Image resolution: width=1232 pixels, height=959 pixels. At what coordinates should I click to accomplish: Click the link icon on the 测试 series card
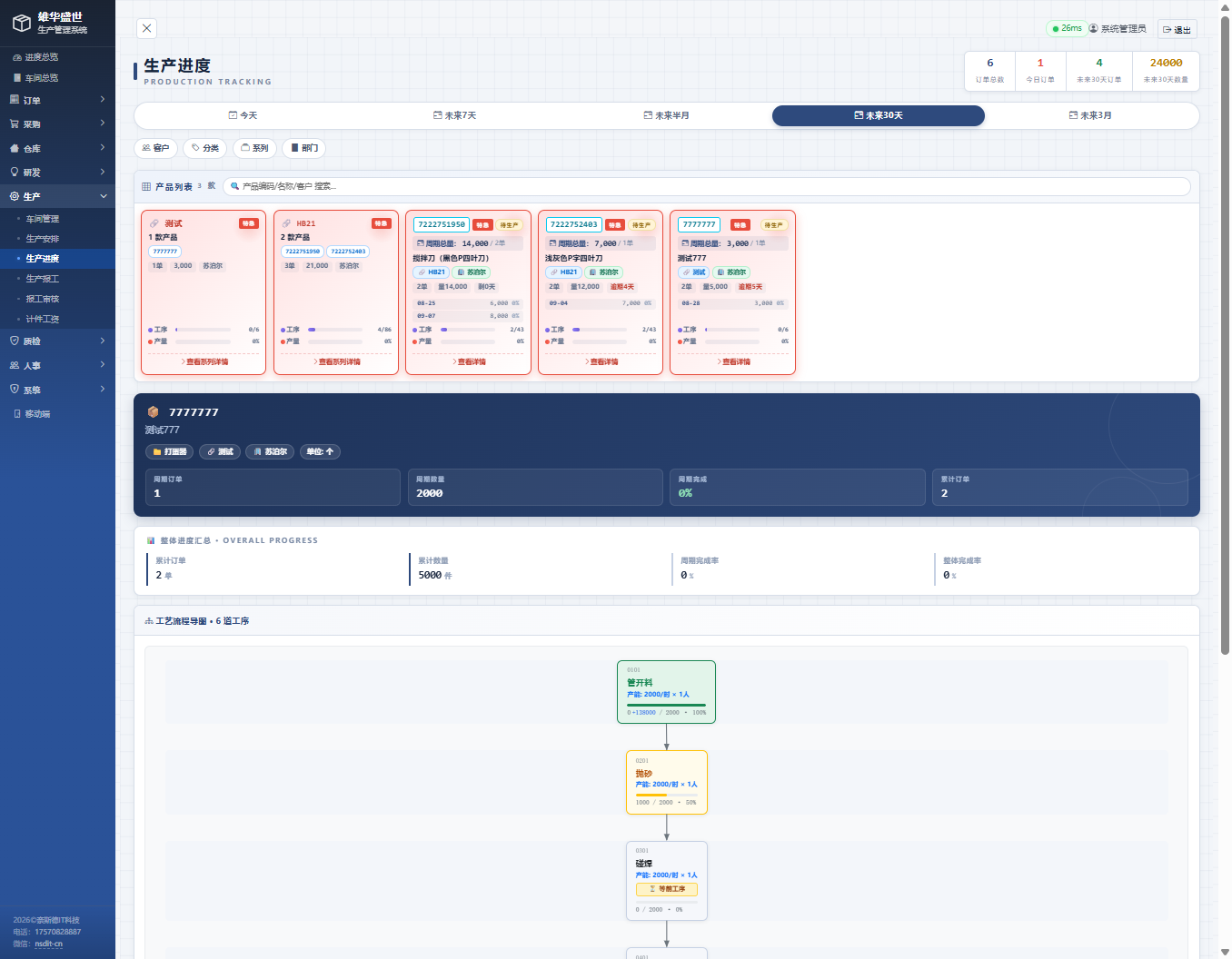(x=154, y=223)
